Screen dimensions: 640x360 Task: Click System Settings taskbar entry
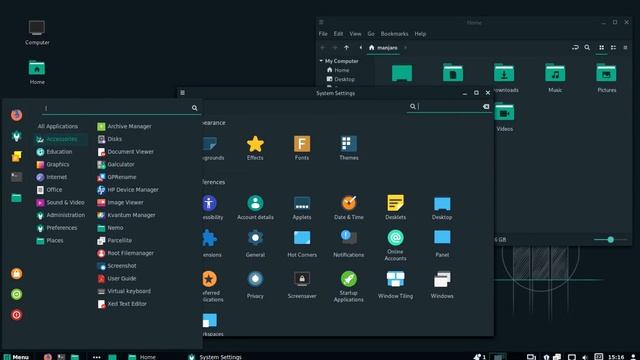(x=215, y=357)
